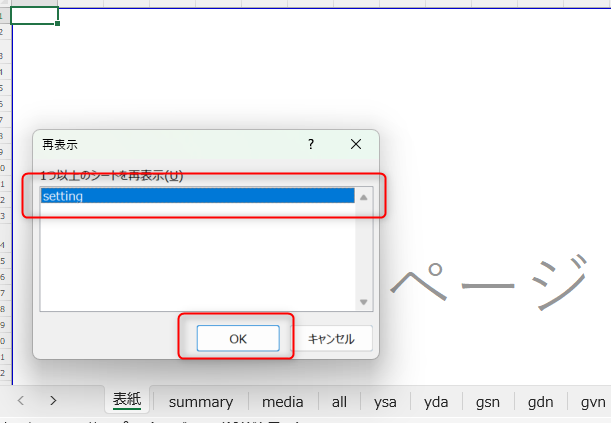Click the help question mark in the 再表示 dialog
Screen dimensions: 611x423
pos(310,144)
